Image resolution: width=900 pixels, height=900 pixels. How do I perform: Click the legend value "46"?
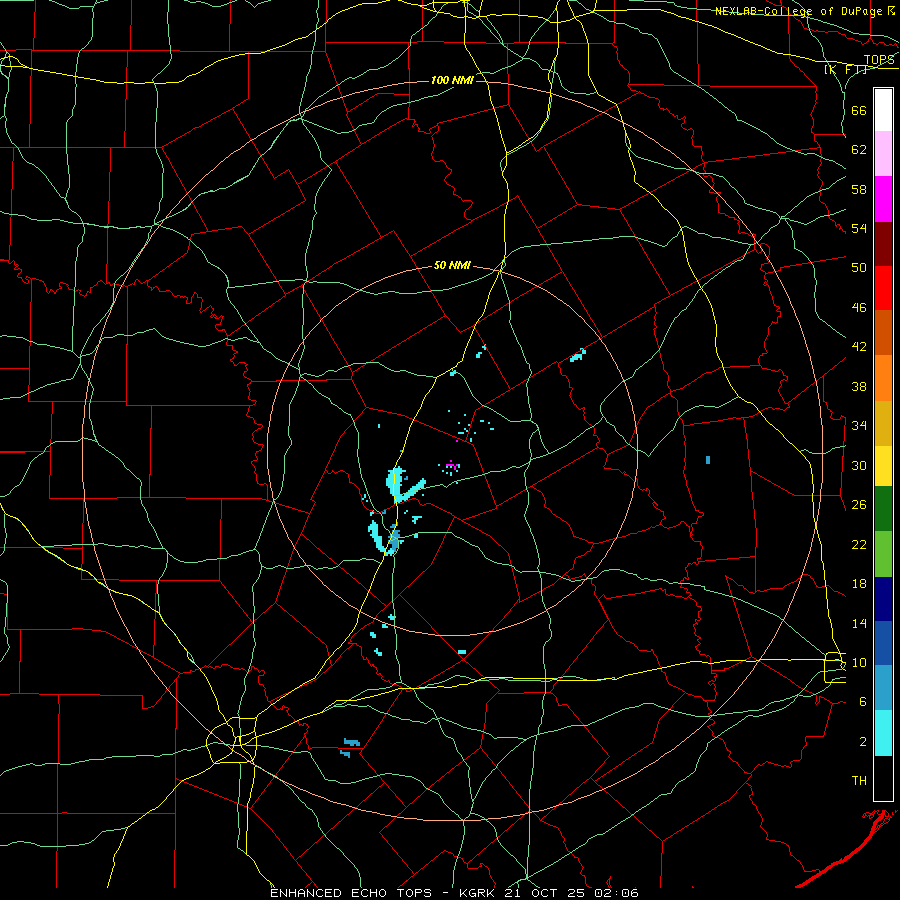tap(859, 308)
